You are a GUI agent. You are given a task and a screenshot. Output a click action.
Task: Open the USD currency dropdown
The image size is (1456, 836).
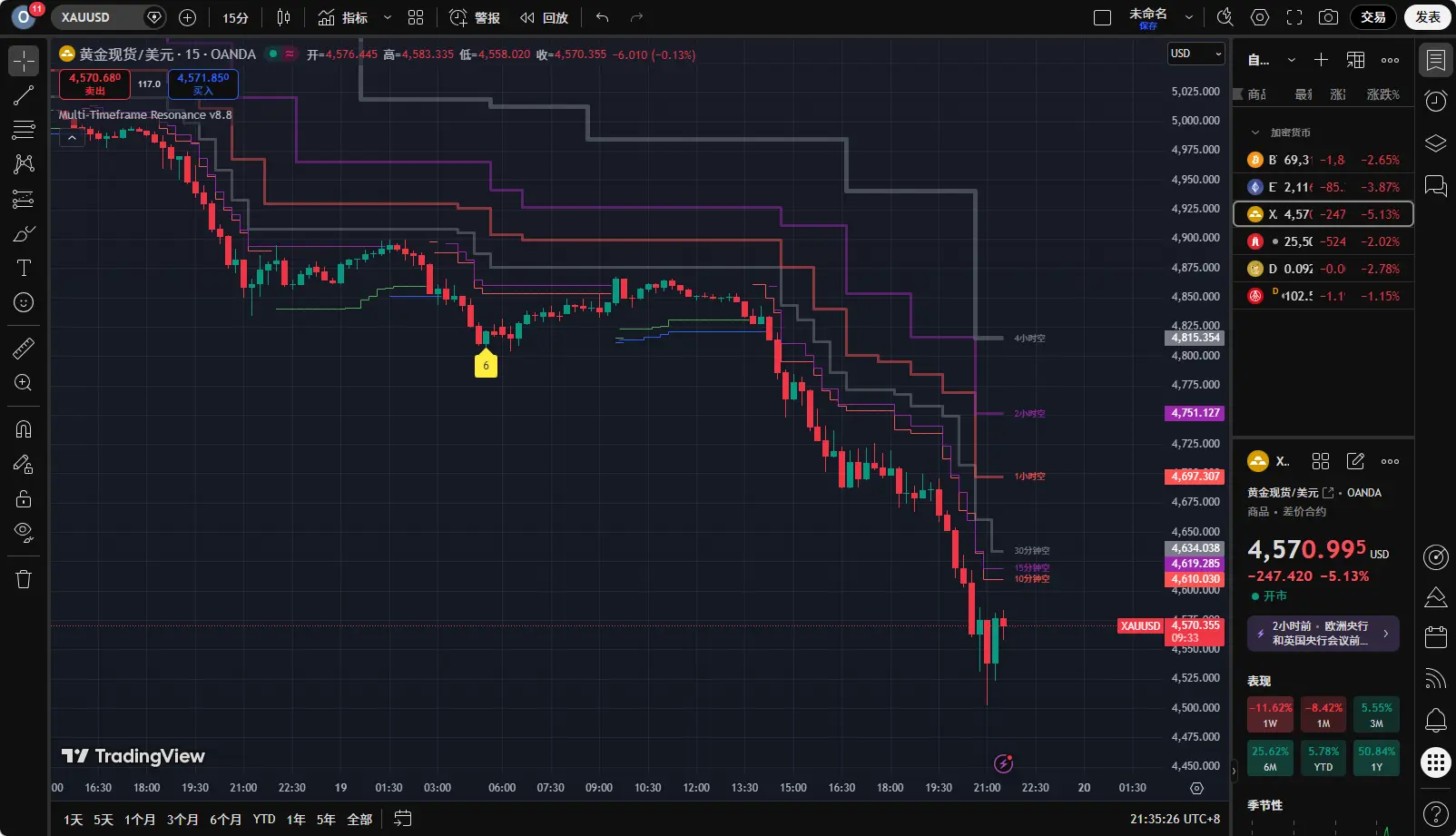(x=1196, y=54)
